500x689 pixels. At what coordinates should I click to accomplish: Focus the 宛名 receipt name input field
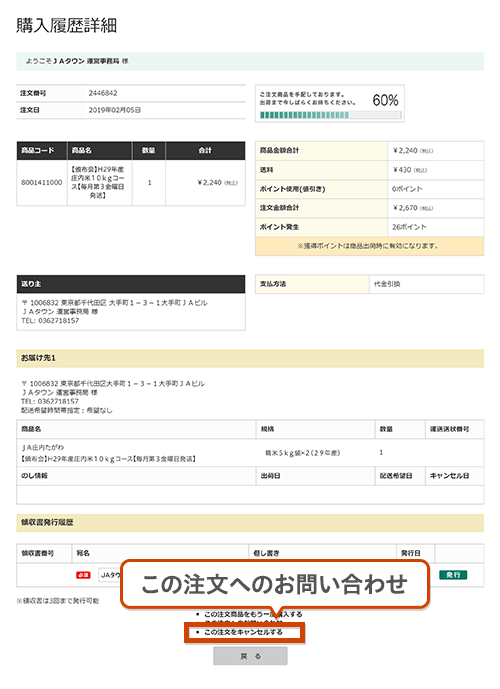(x=110, y=575)
